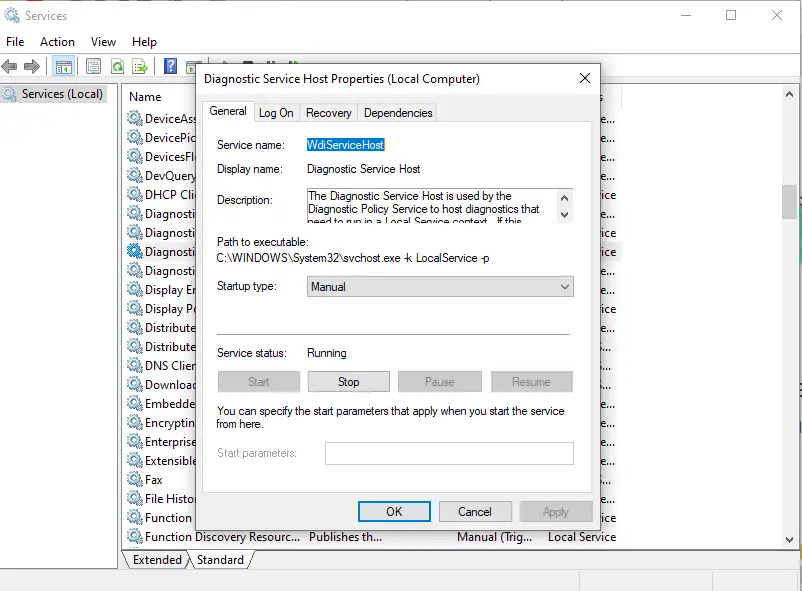Screen dimensions: 802x591
Task: Click the 'Diagnostic Service Host' display name text
Action: click(364, 169)
